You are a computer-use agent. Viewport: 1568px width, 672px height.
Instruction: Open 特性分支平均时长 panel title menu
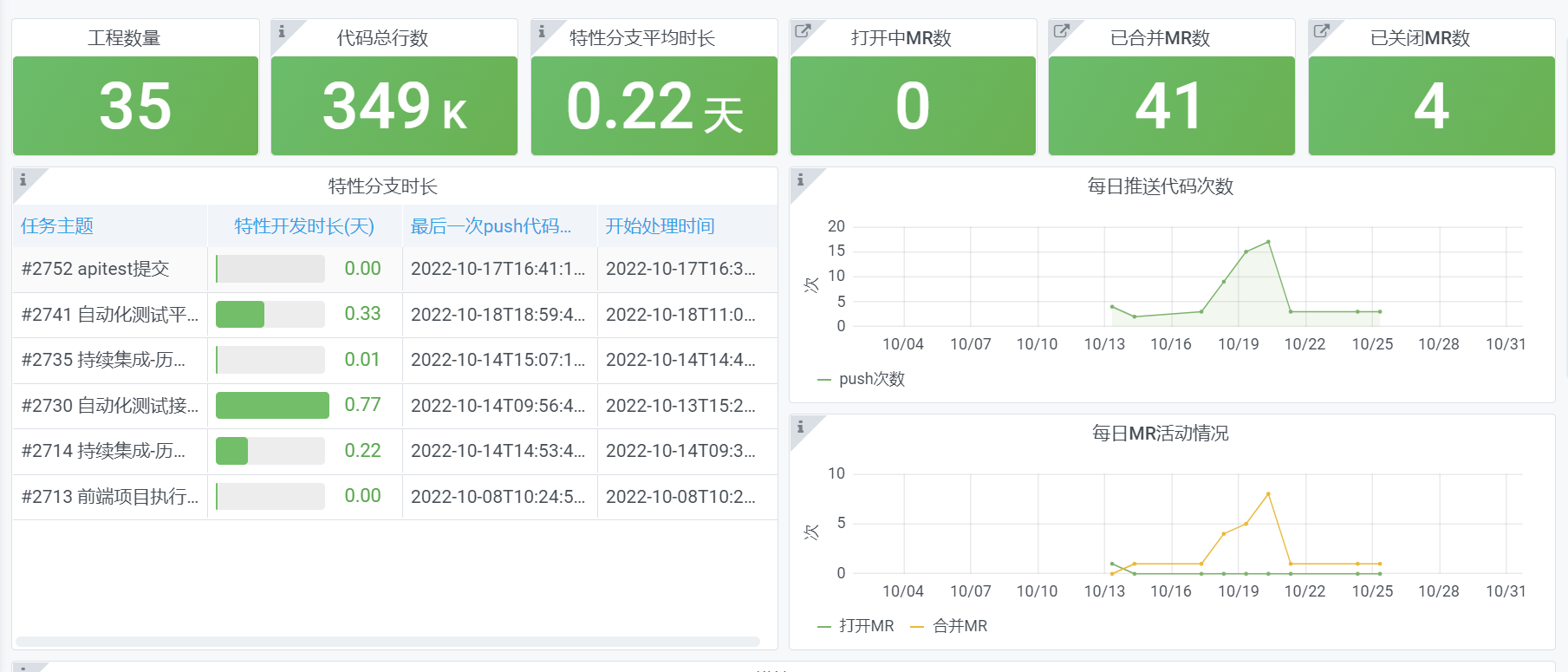click(x=642, y=38)
